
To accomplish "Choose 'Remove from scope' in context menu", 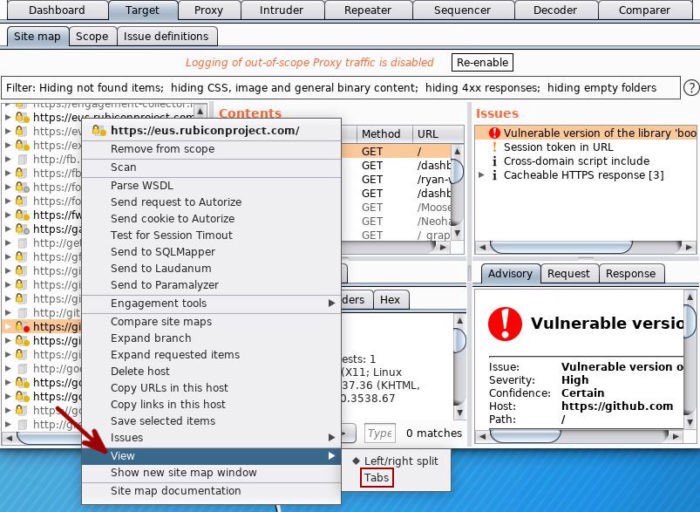I will pos(212,149).
